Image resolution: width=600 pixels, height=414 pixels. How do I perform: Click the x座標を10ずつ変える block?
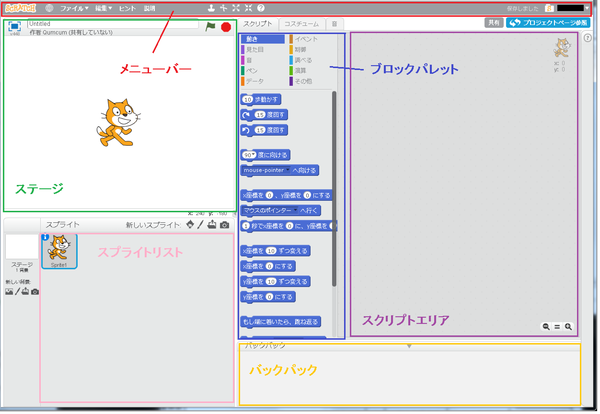coord(276,251)
